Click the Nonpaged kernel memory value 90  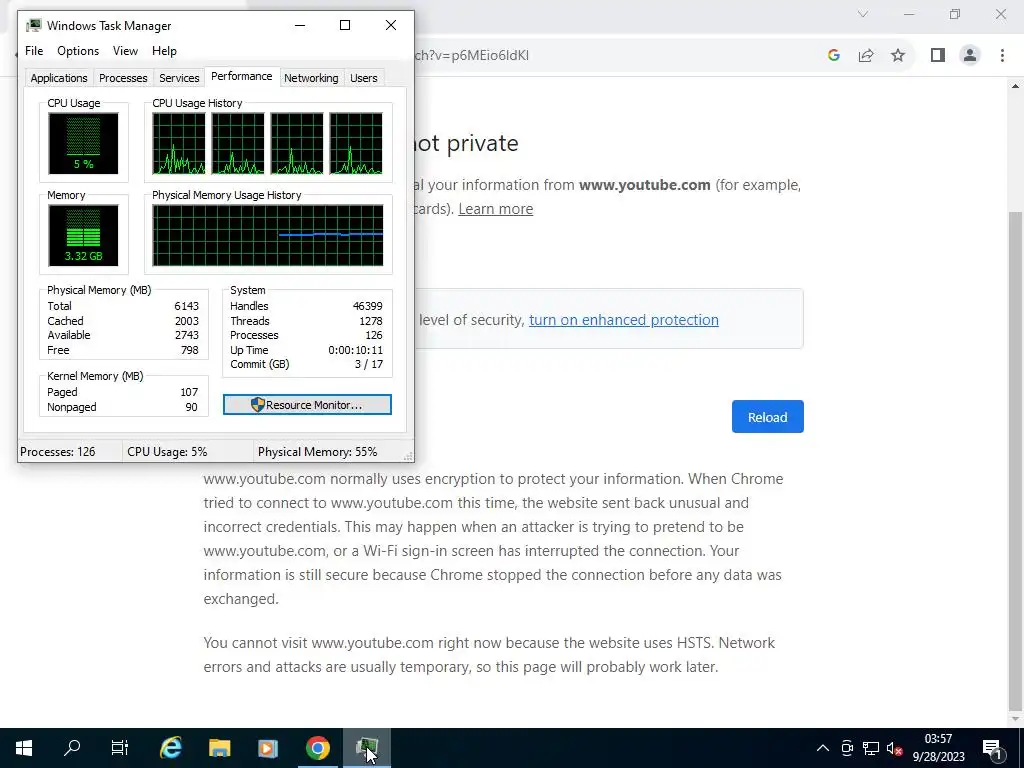coord(191,408)
